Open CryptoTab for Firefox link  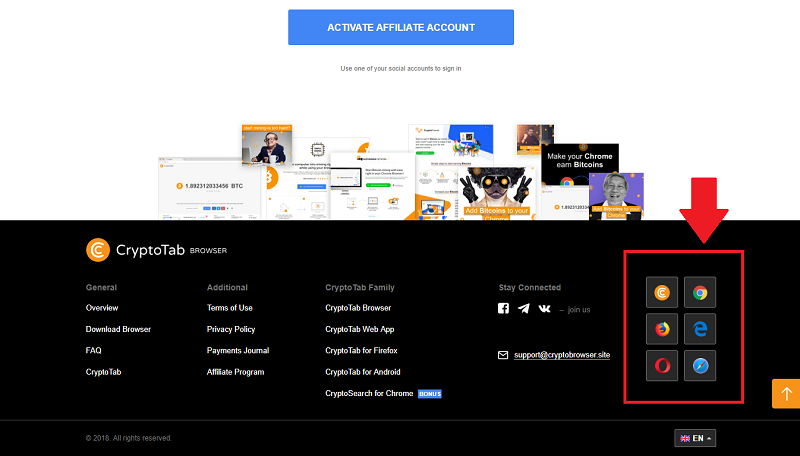[x=361, y=351]
